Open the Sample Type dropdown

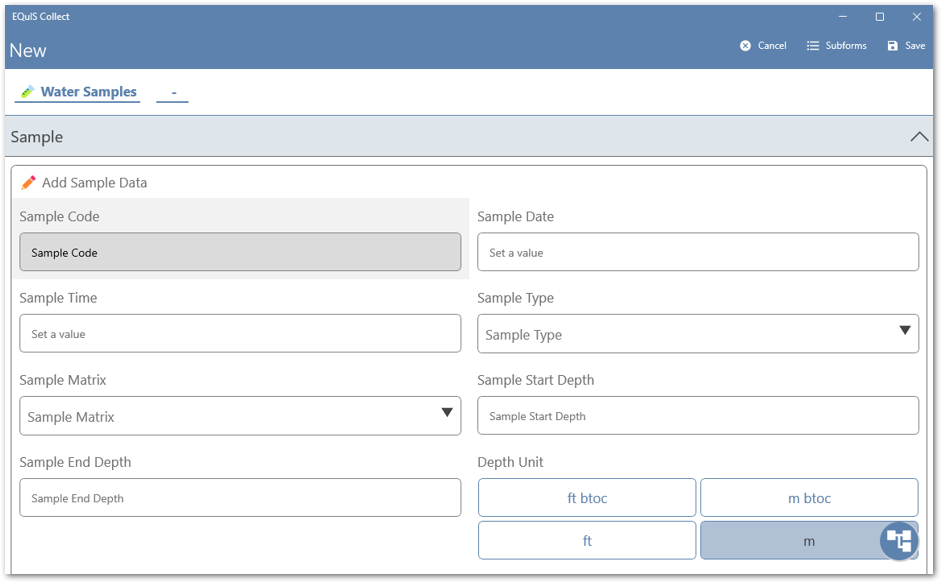[905, 333]
